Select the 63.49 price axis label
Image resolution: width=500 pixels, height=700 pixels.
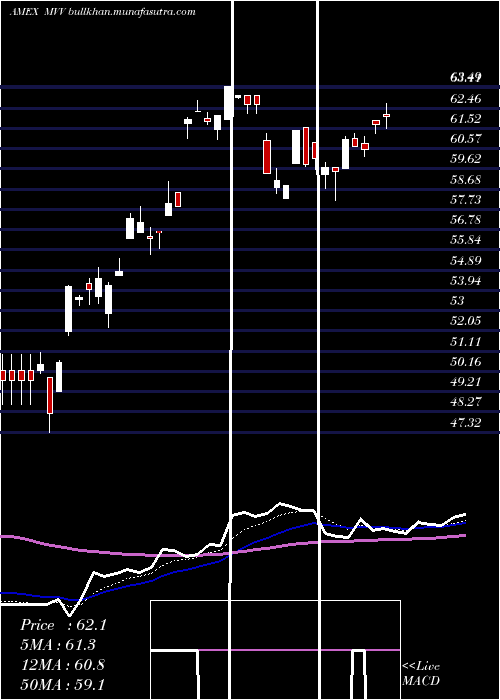point(466,78)
